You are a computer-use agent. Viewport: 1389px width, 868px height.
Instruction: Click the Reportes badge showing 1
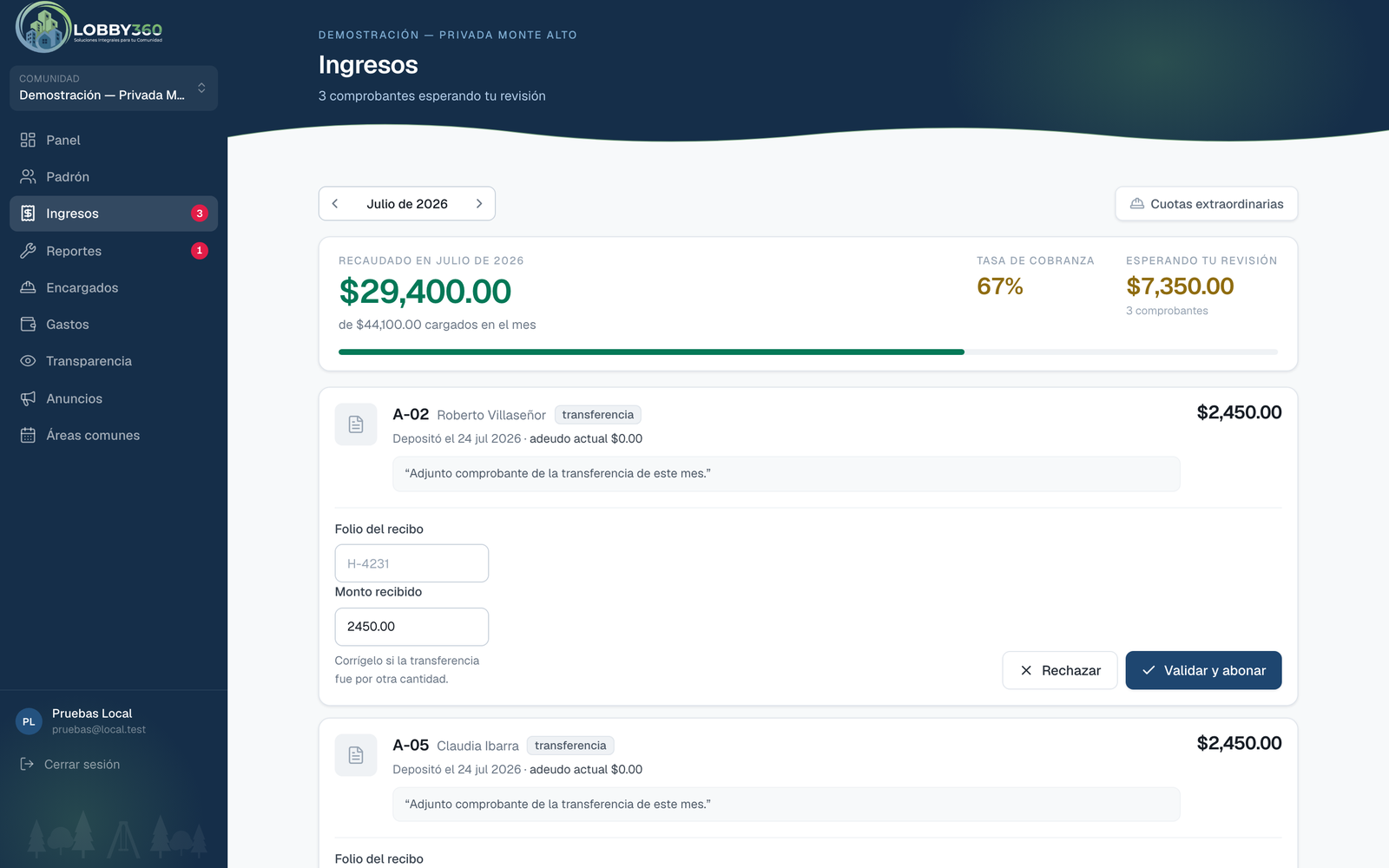(x=200, y=251)
